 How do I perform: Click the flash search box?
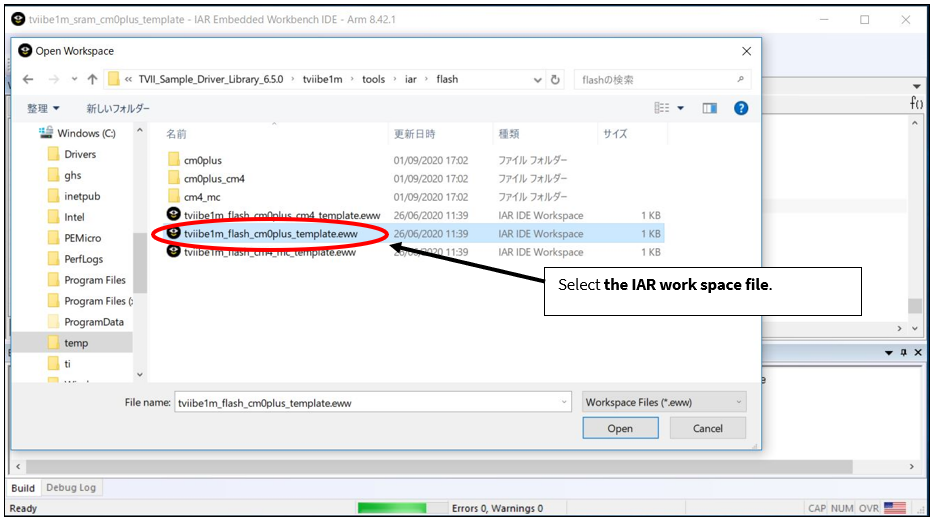[662, 79]
